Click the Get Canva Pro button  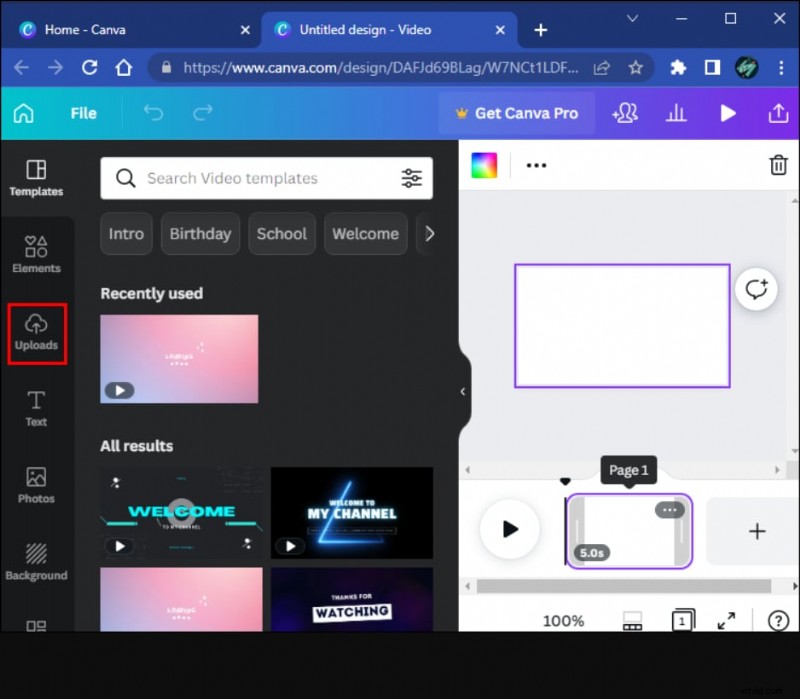click(x=516, y=113)
